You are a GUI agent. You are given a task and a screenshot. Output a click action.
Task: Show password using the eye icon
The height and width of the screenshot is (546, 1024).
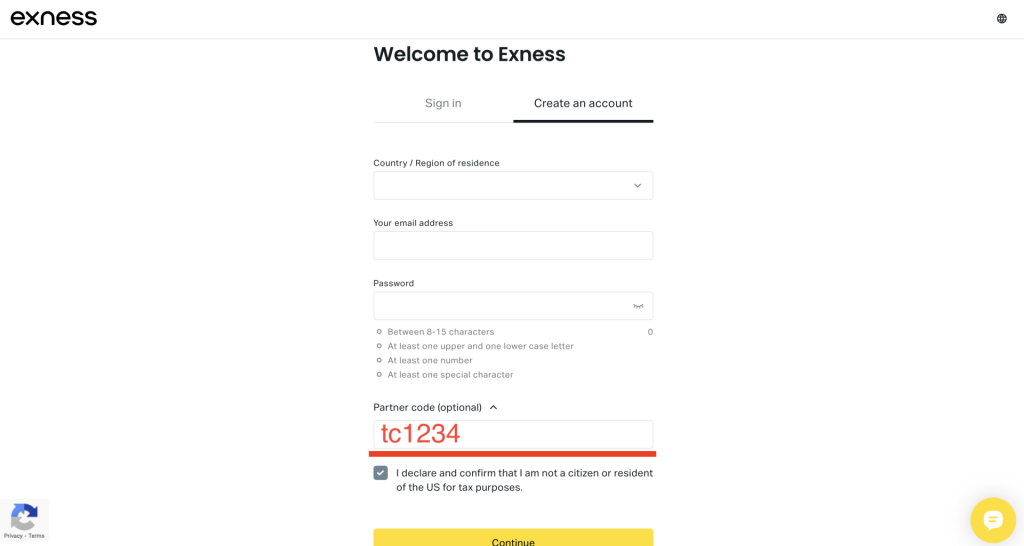click(x=637, y=306)
